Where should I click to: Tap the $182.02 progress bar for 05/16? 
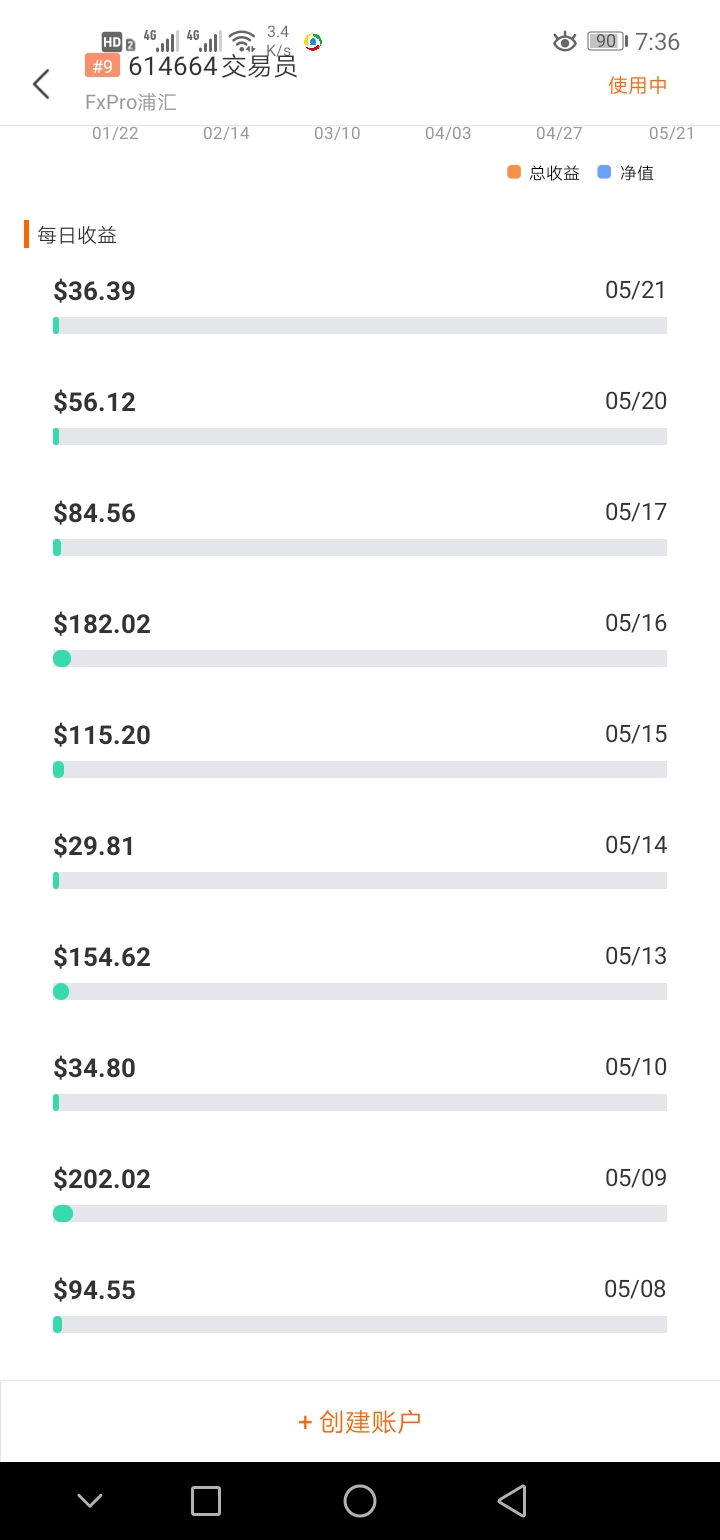pos(360,658)
